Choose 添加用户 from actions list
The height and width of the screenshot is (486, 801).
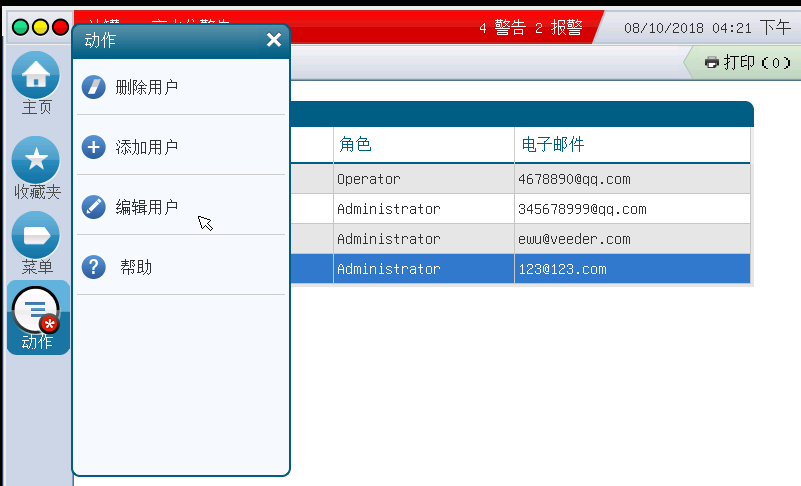coord(147,147)
